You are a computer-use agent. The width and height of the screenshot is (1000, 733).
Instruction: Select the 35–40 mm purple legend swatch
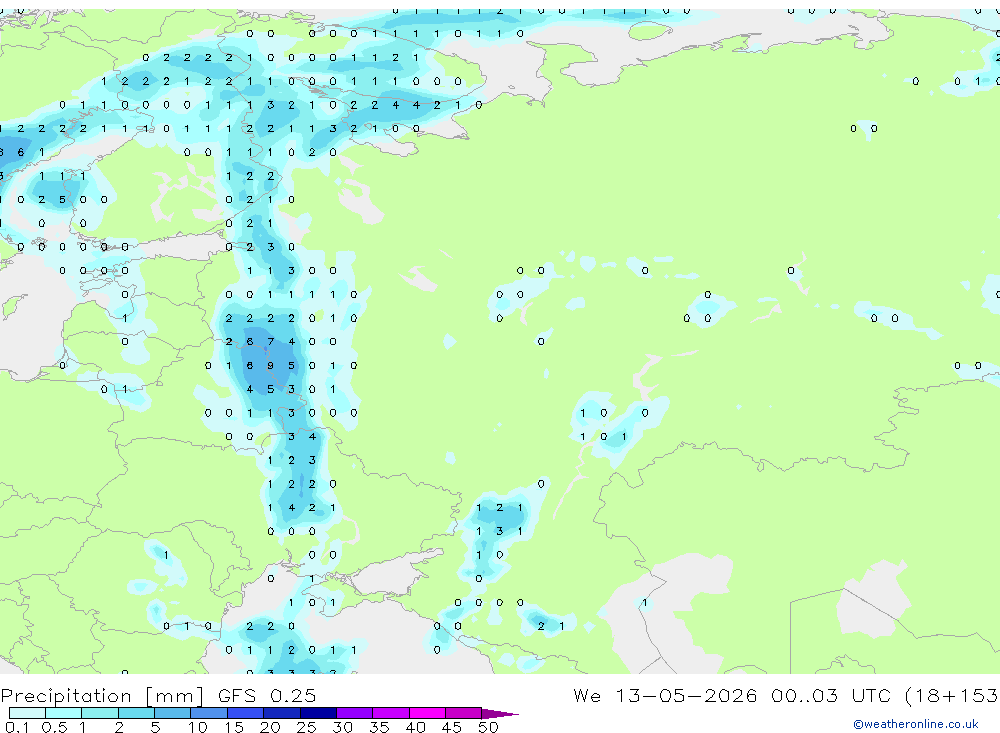pos(390,713)
